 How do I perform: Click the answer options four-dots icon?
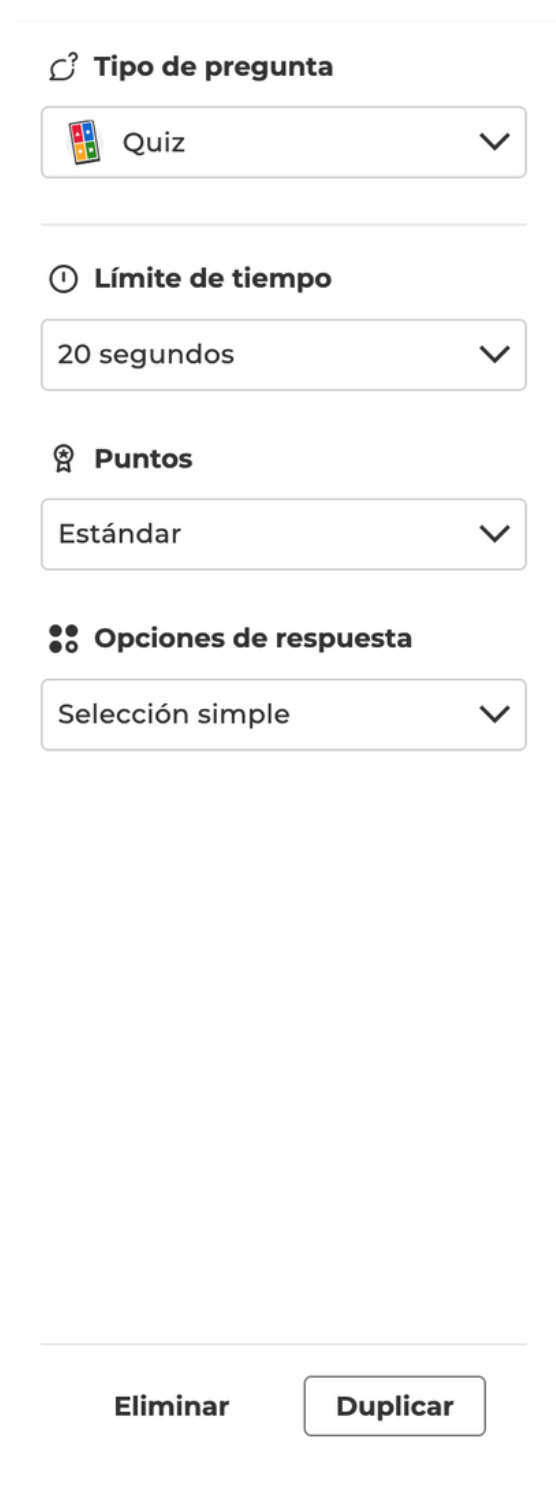tap(62, 639)
